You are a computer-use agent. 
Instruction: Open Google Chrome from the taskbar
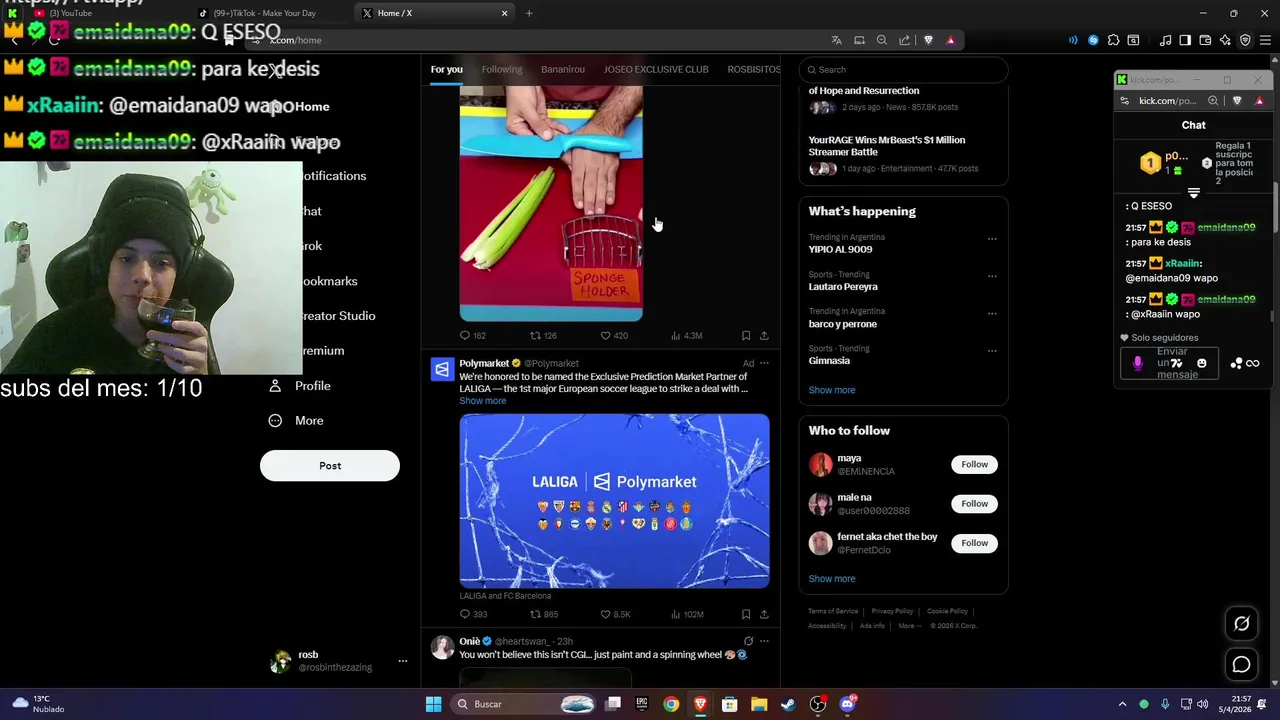coord(671,704)
